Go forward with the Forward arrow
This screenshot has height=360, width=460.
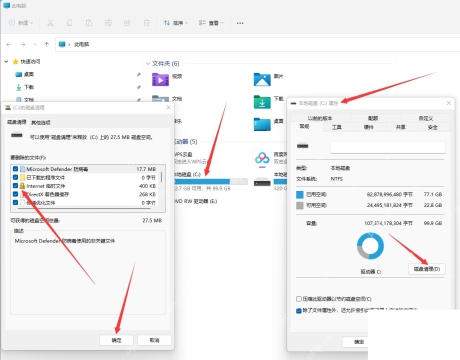[x=23, y=44]
